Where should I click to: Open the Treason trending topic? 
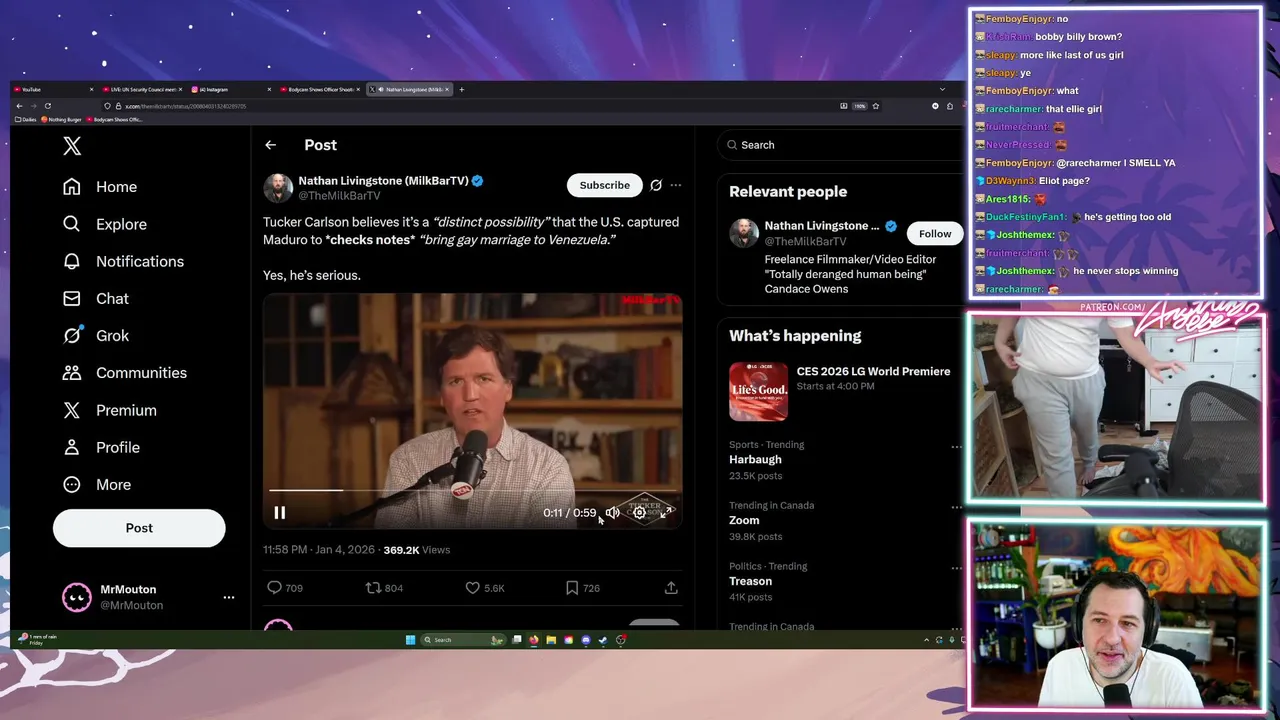click(750, 582)
